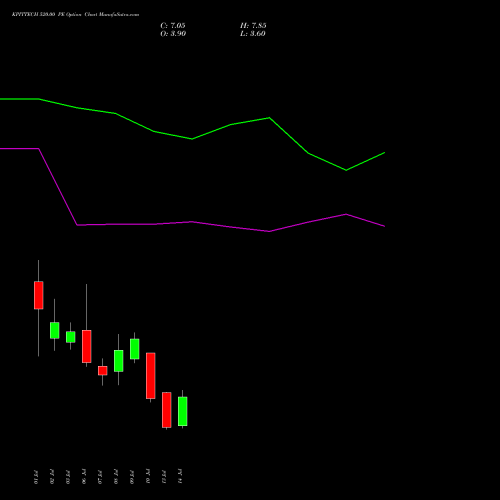This screenshot has height=500, width=500.
Task: Click the 02 Jul date axis label
Action: [x=52, y=477]
